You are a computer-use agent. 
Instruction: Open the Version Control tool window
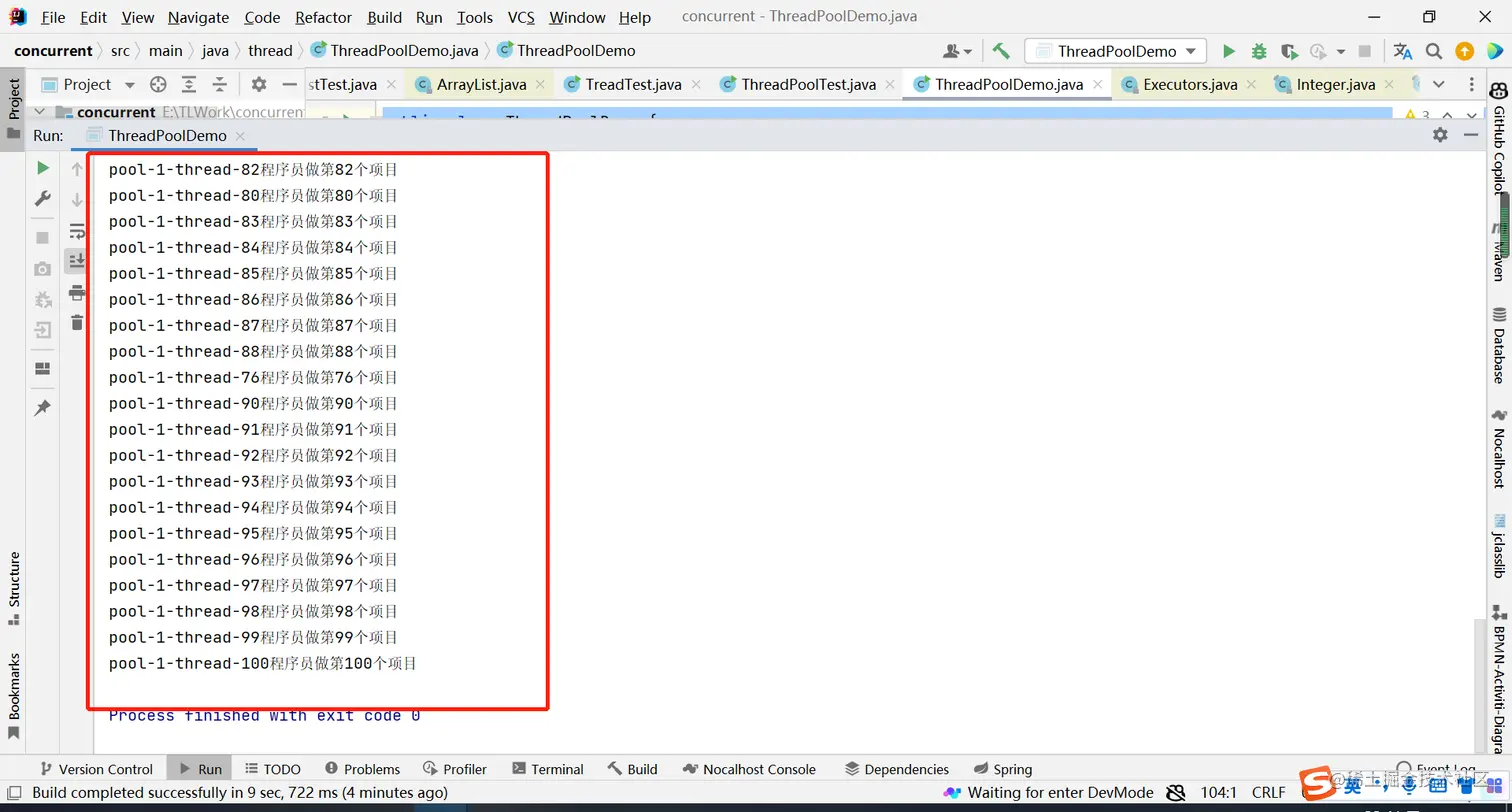(95, 769)
